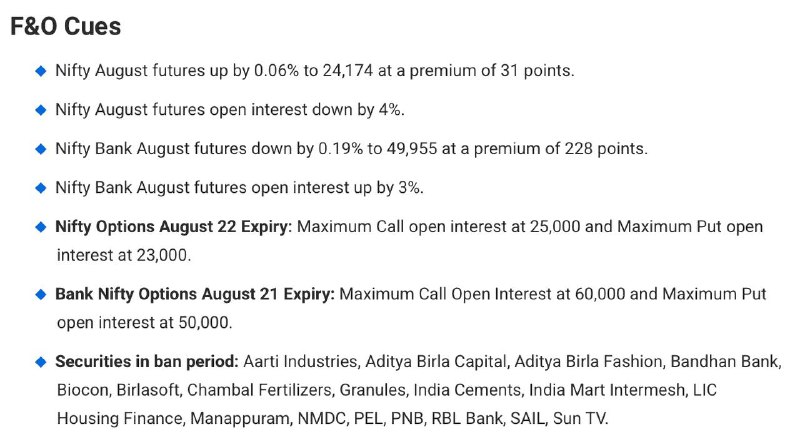Click the Aarti Industries name
The width and height of the screenshot is (800, 442).
click(301, 361)
